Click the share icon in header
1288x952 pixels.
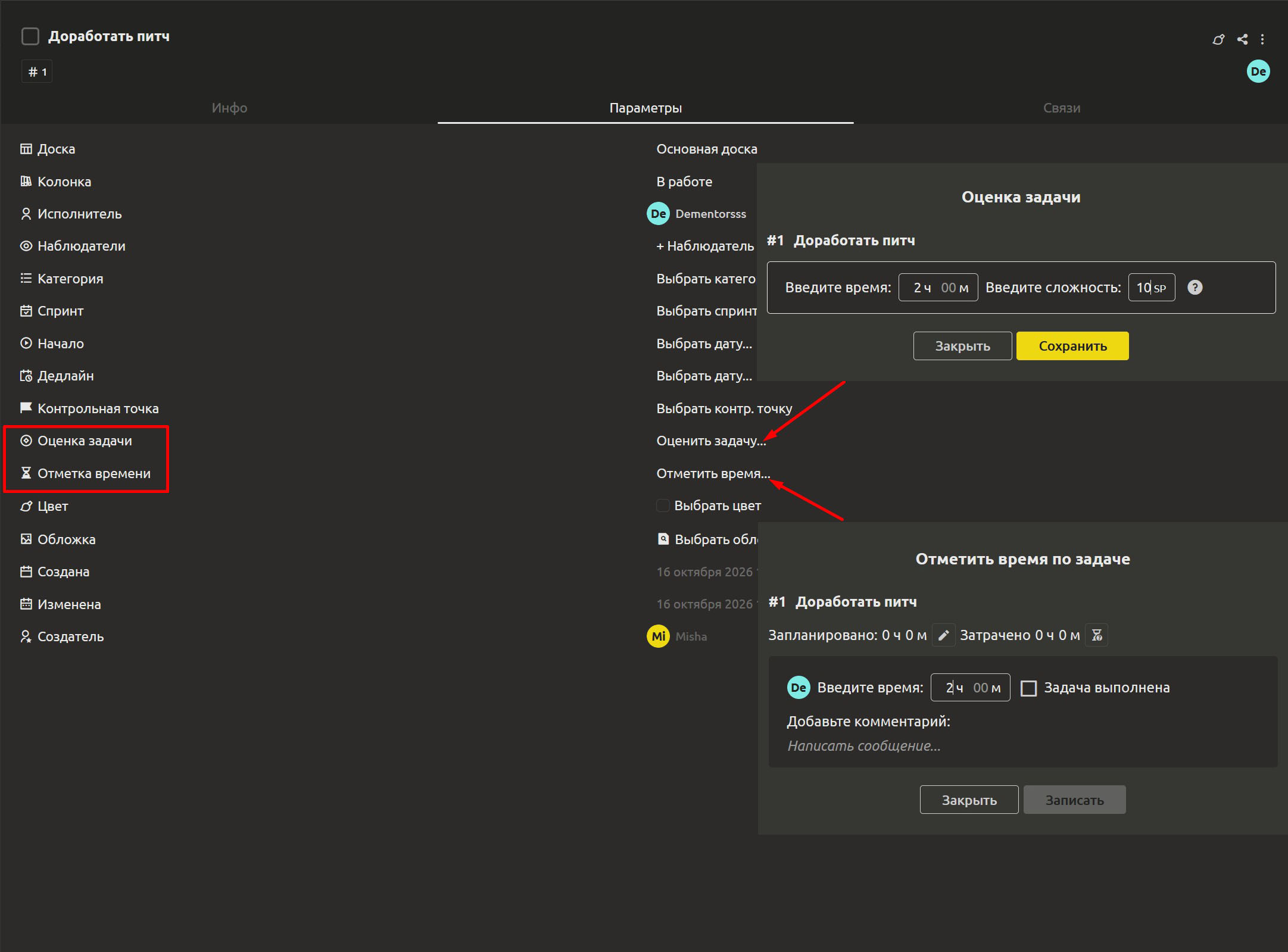[1242, 39]
